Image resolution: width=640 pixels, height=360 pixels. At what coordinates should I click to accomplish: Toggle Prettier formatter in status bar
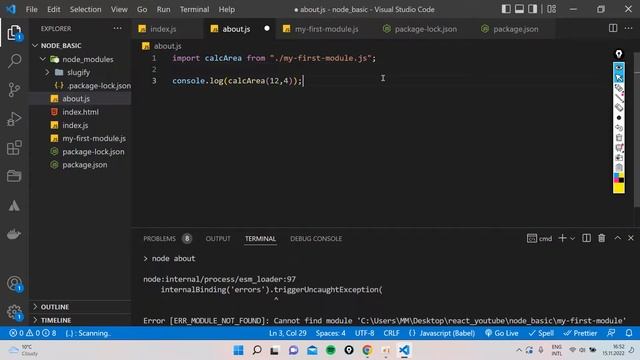[x=580, y=333]
